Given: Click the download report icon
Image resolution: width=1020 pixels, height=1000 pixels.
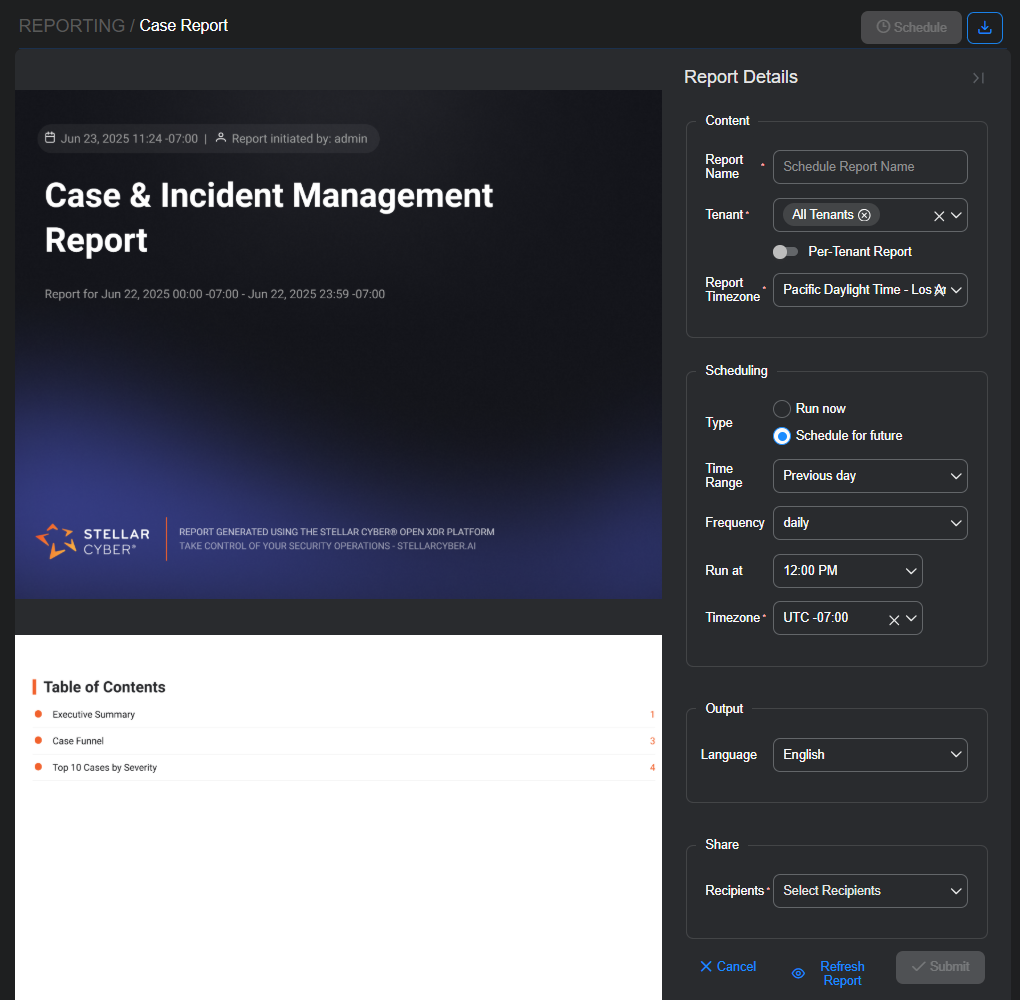Looking at the screenshot, I should coord(984,28).
